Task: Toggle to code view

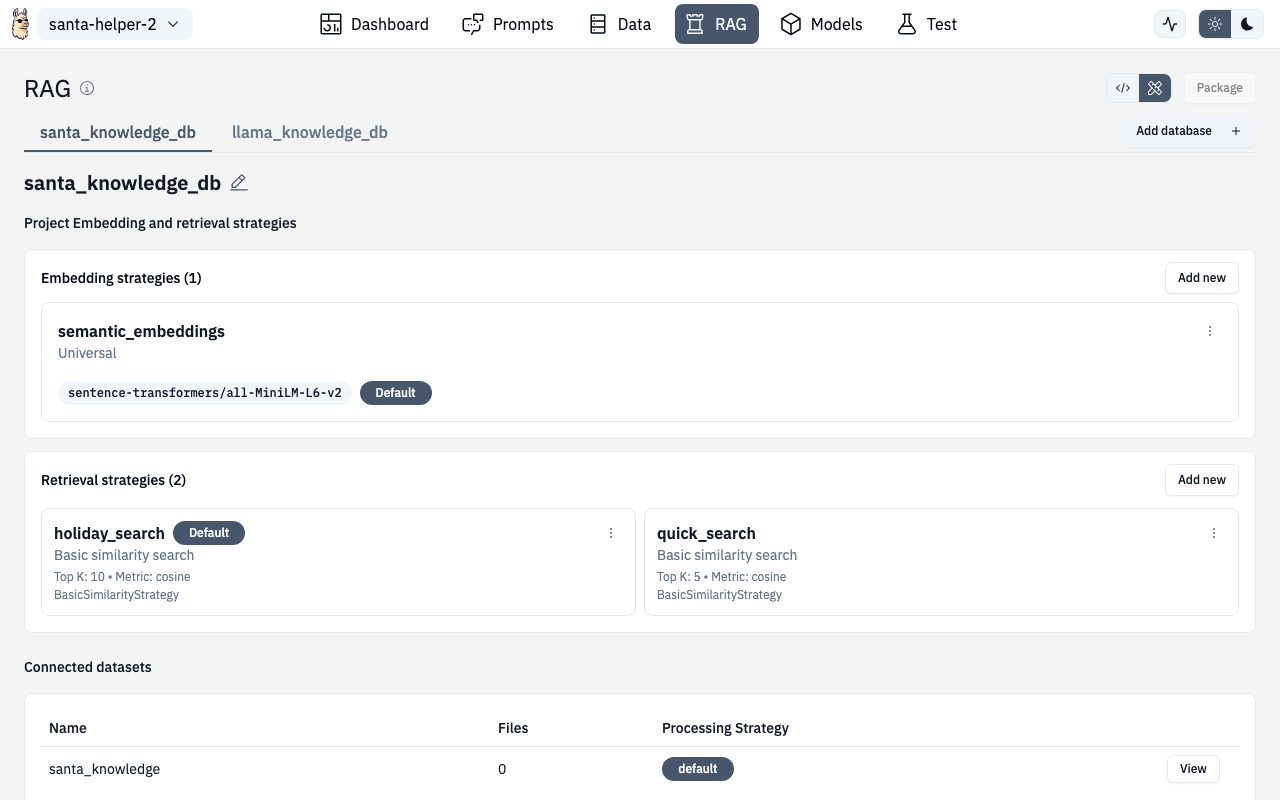Action: [1123, 88]
